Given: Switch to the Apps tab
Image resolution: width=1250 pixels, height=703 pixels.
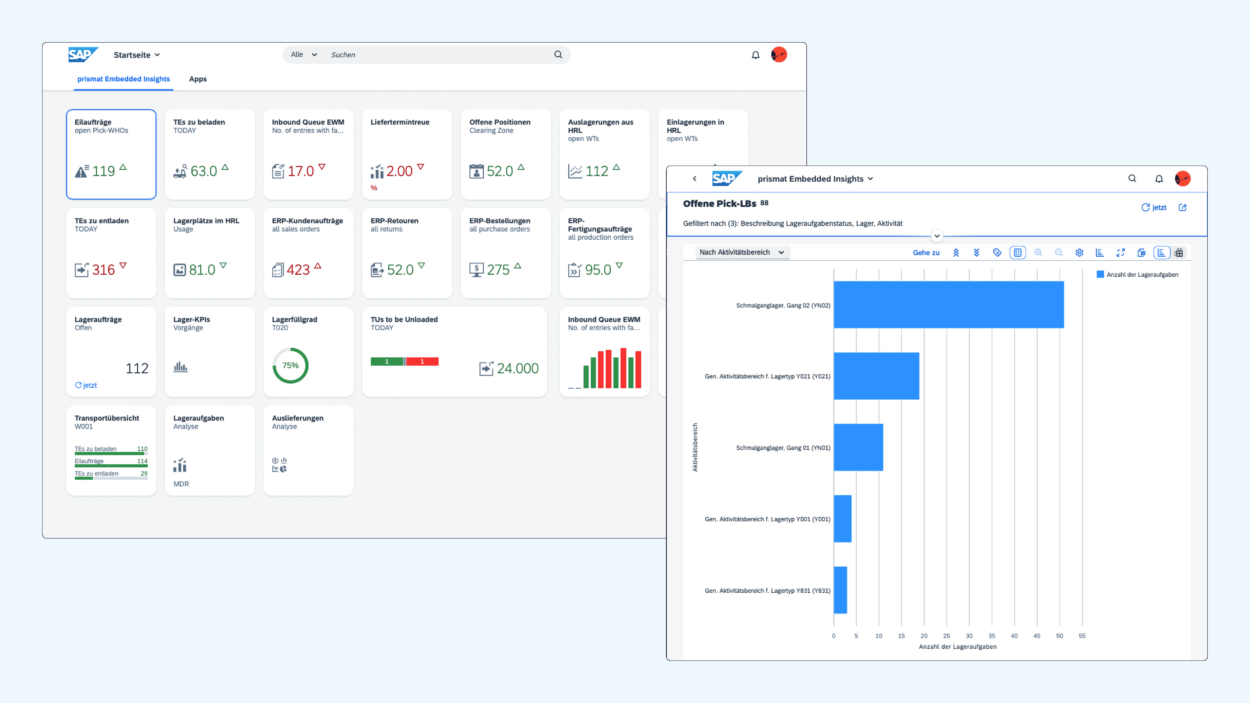Looking at the screenshot, I should click(197, 78).
